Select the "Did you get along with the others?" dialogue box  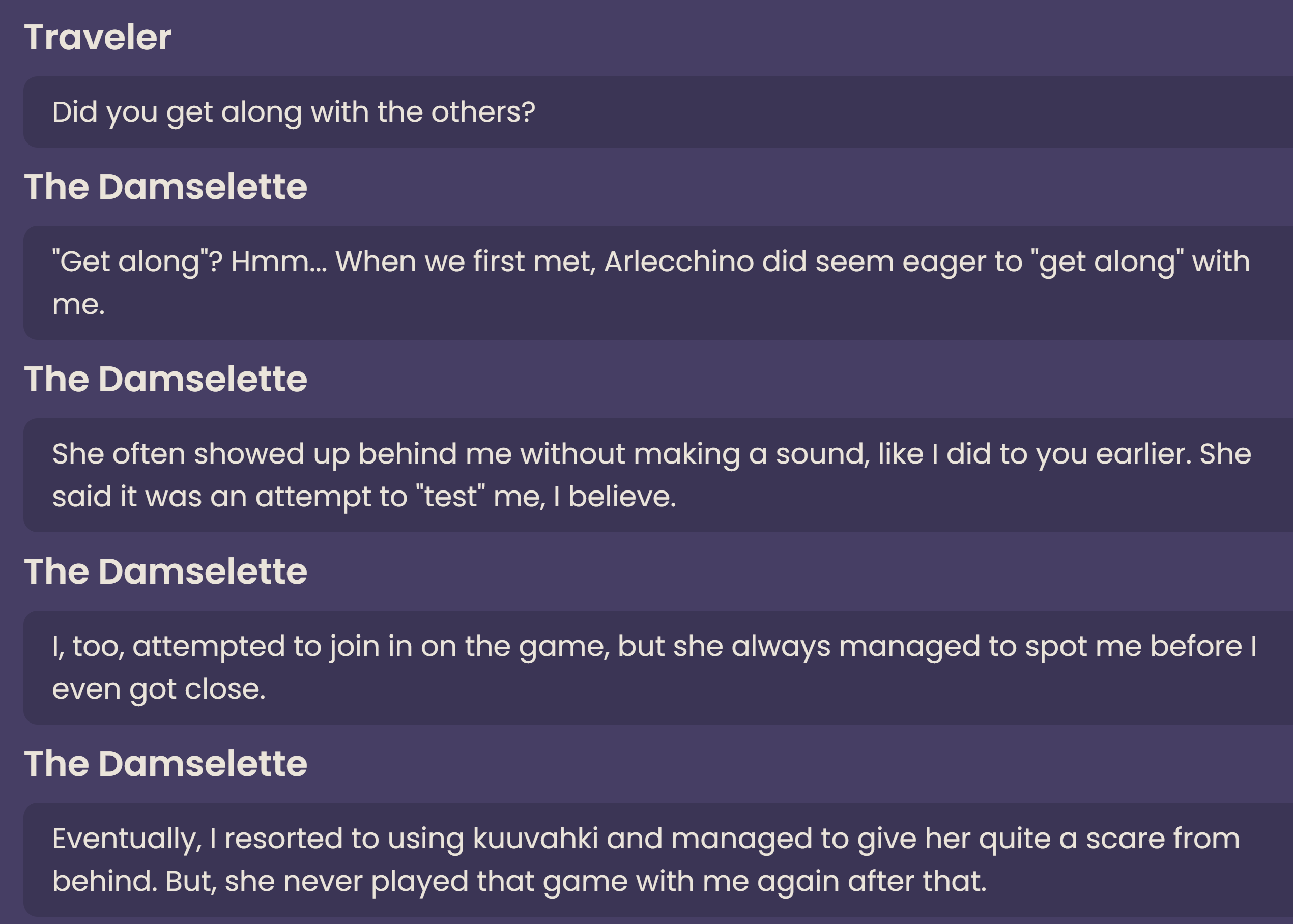click(658, 112)
